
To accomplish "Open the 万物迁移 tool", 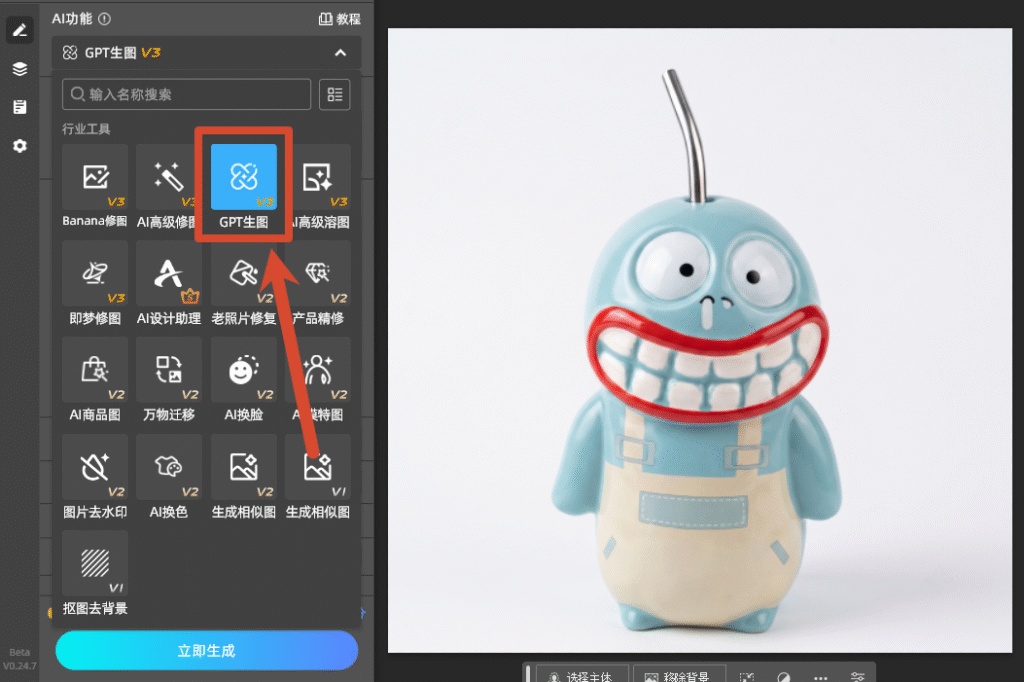I will (x=169, y=380).
